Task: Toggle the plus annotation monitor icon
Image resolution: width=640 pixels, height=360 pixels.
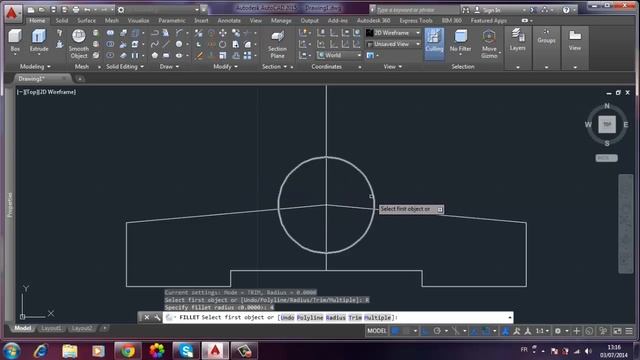Action: [576, 331]
